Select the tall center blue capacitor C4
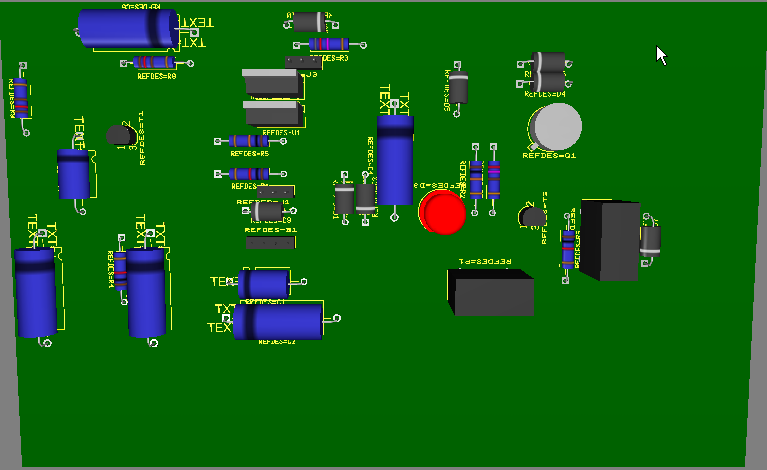767x470 pixels. [x=395, y=158]
